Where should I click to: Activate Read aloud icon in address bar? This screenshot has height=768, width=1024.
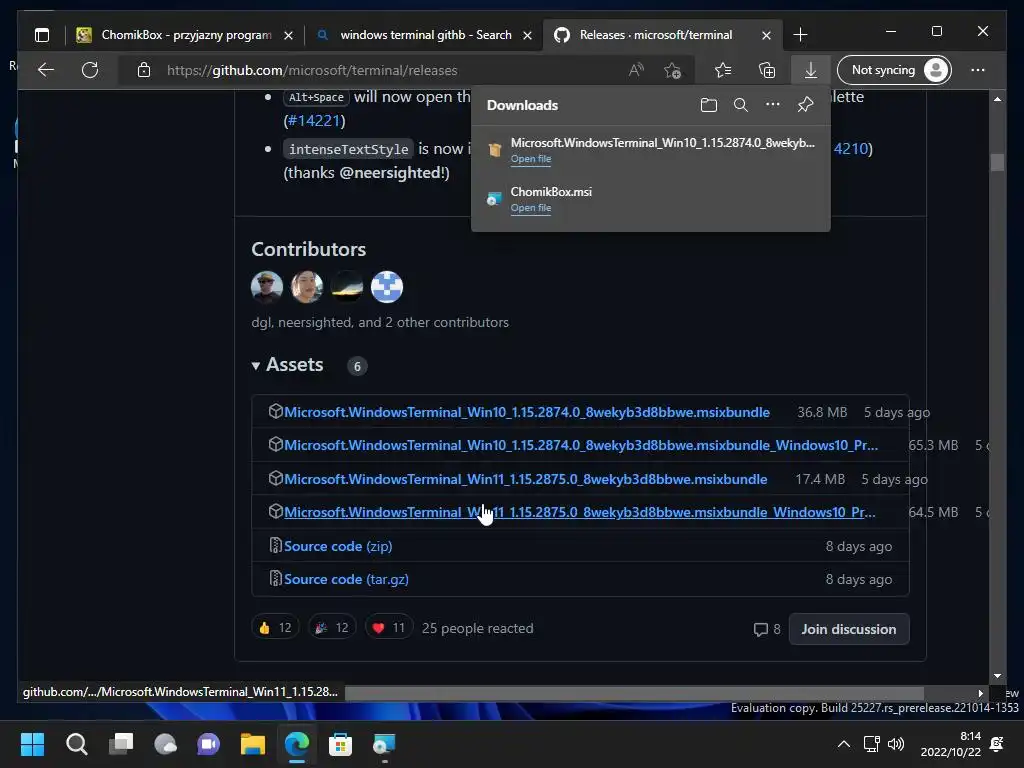click(636, 70)
